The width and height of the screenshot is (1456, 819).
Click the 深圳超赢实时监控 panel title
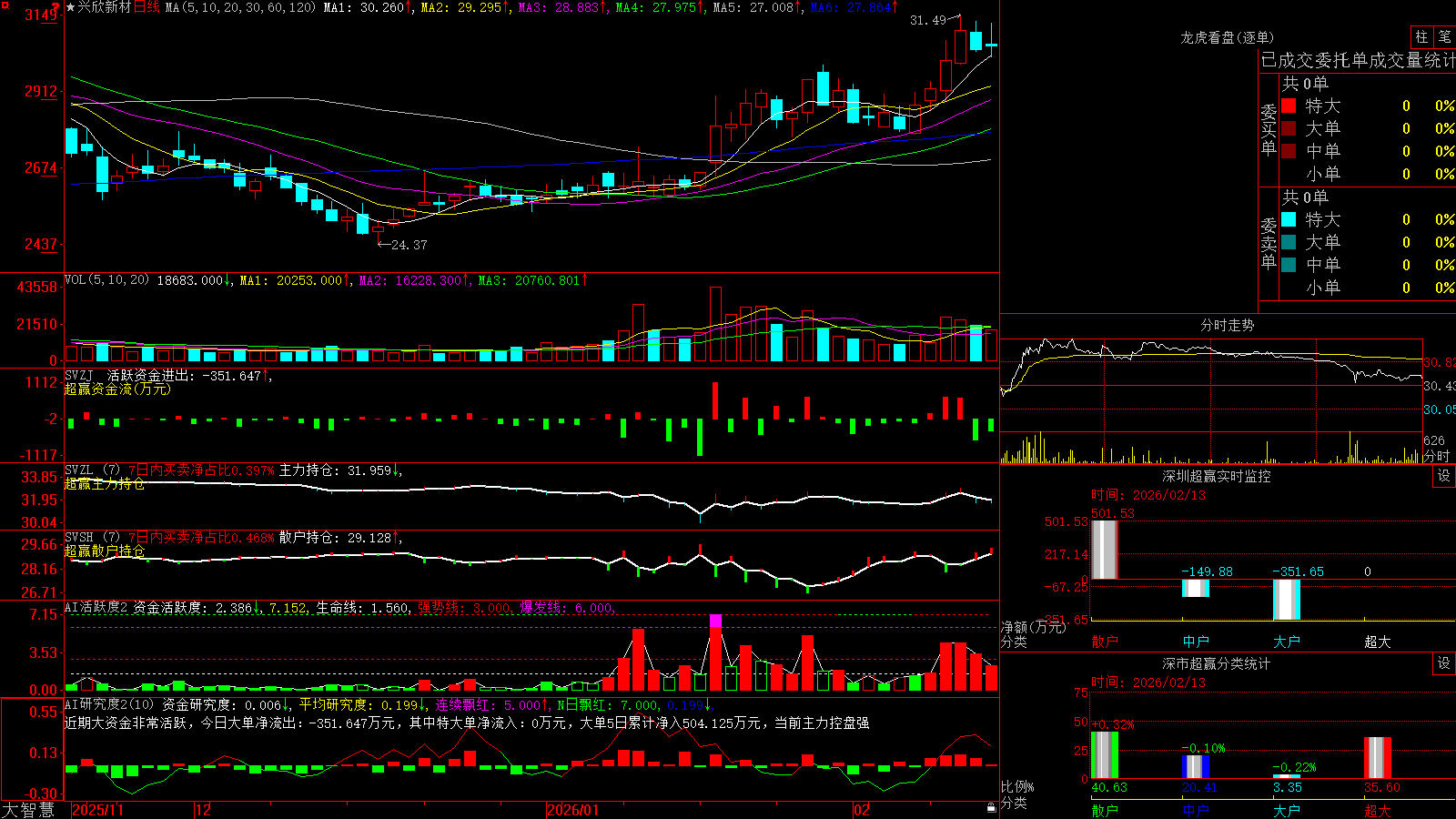tap(1217, 476)
